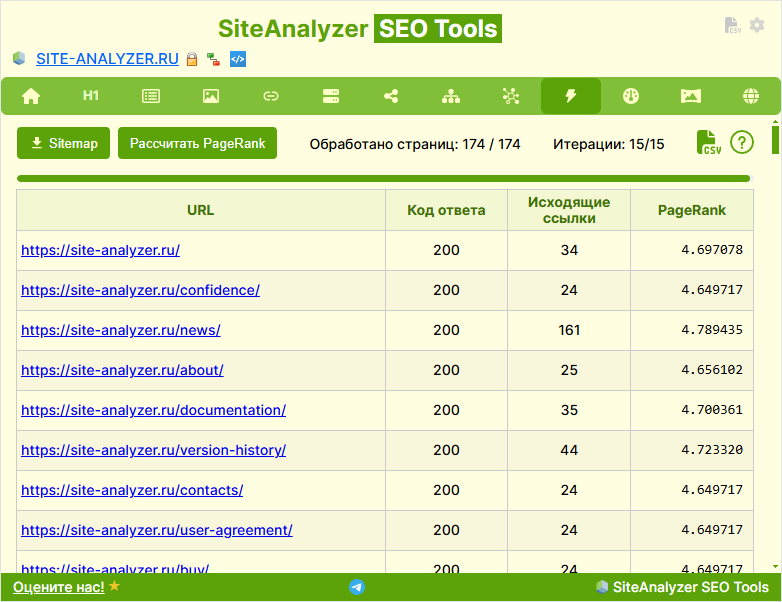Open the help question mark icon
Screen dimensions: 782x602
coord(742,143)
